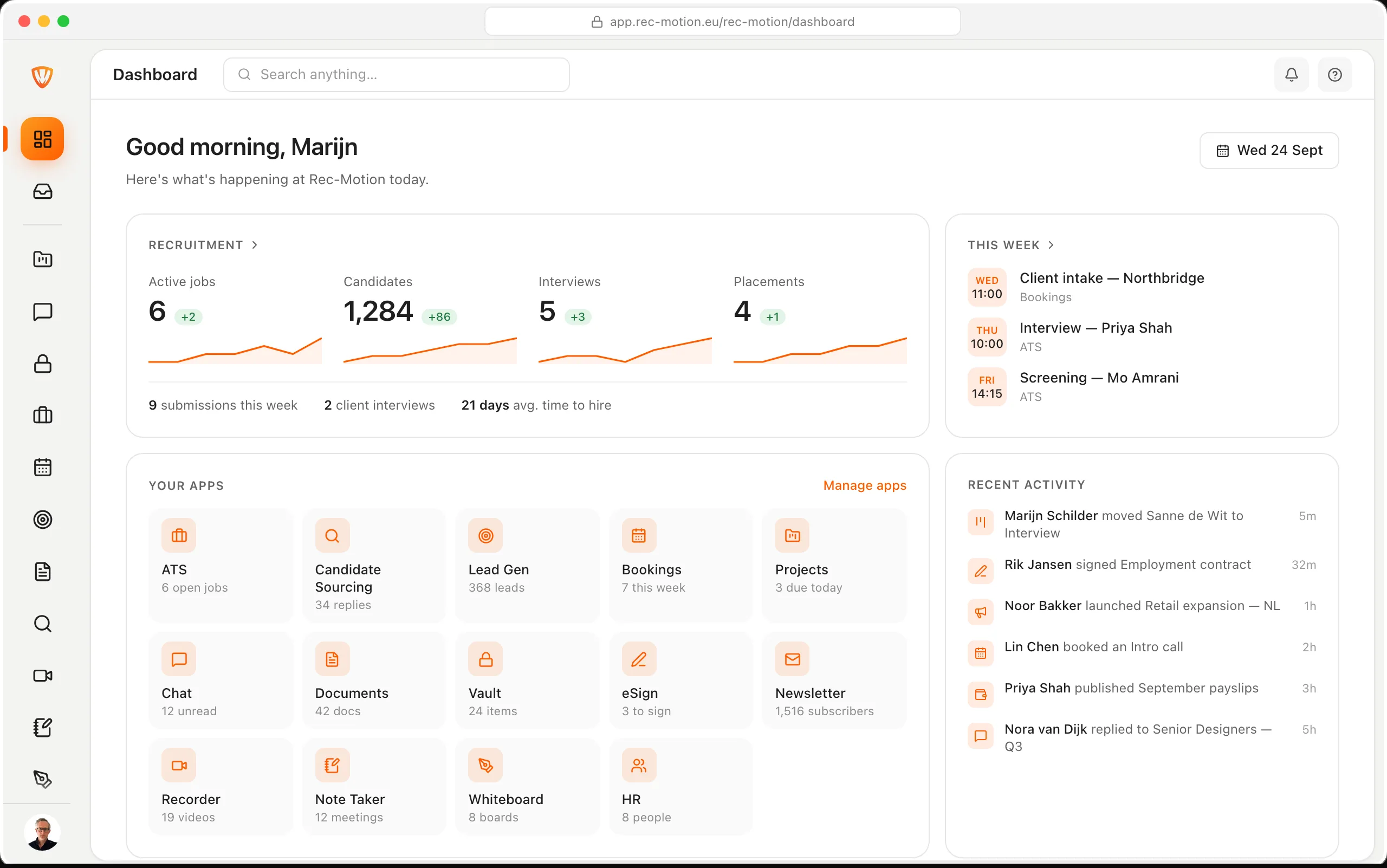Open the Candidate Sourcing magnifier icon in sidebar

(x=42, y=624)
